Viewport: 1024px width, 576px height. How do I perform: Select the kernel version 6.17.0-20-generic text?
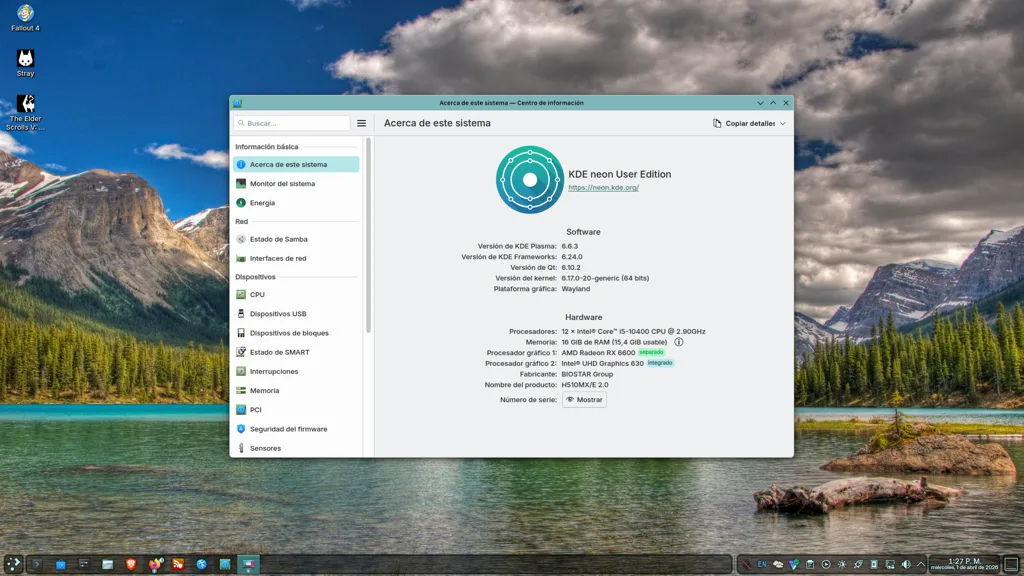coord(605,278)
